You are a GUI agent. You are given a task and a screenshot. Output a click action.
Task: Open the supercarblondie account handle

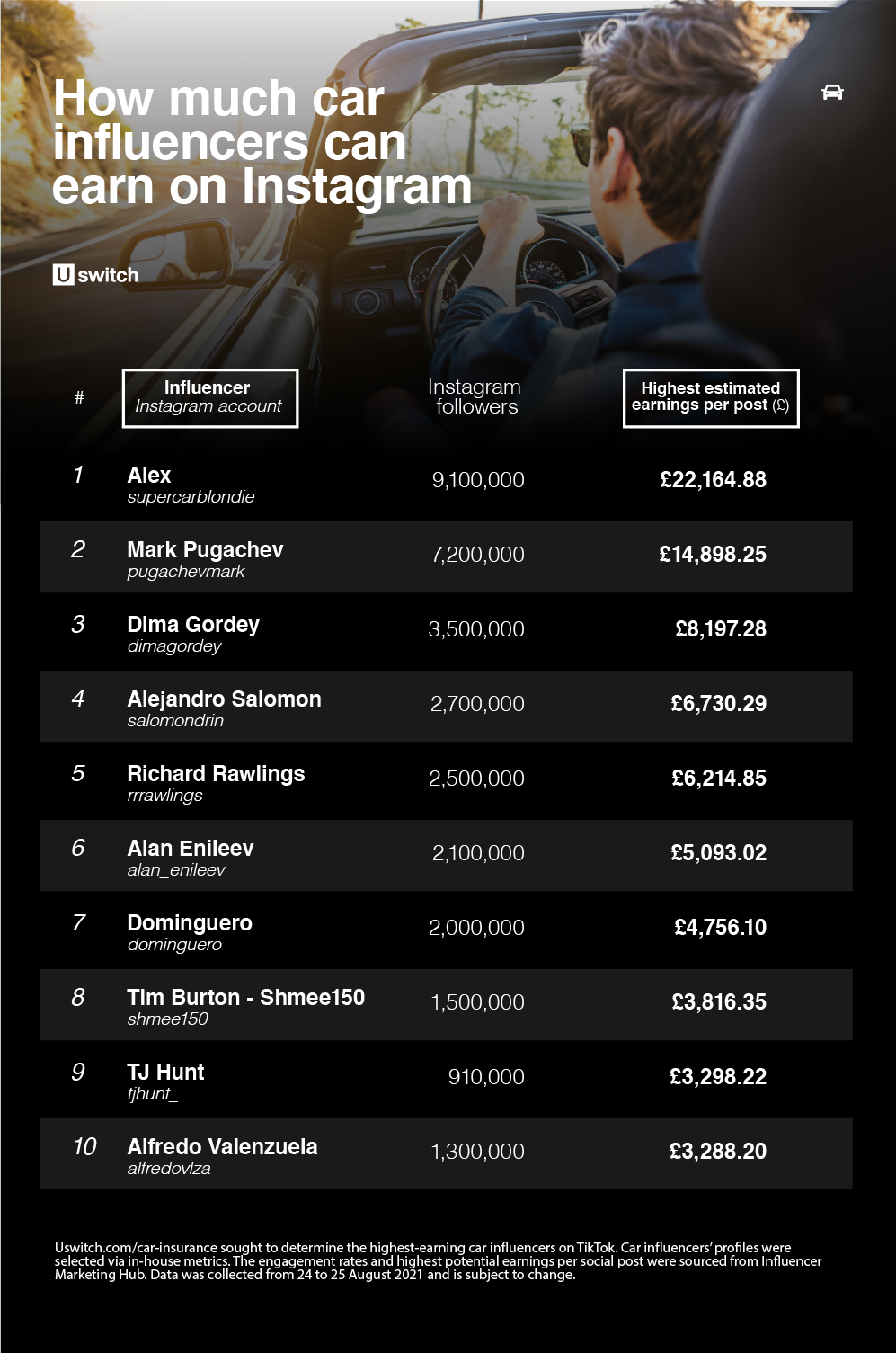[191, 496]
